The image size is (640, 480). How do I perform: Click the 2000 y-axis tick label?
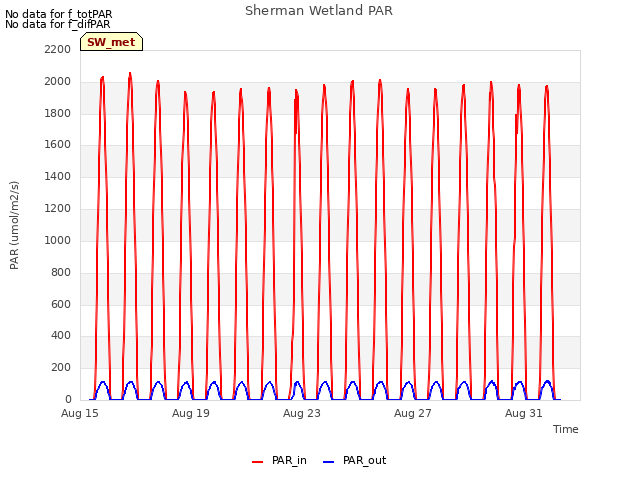(x=58, y=81)
